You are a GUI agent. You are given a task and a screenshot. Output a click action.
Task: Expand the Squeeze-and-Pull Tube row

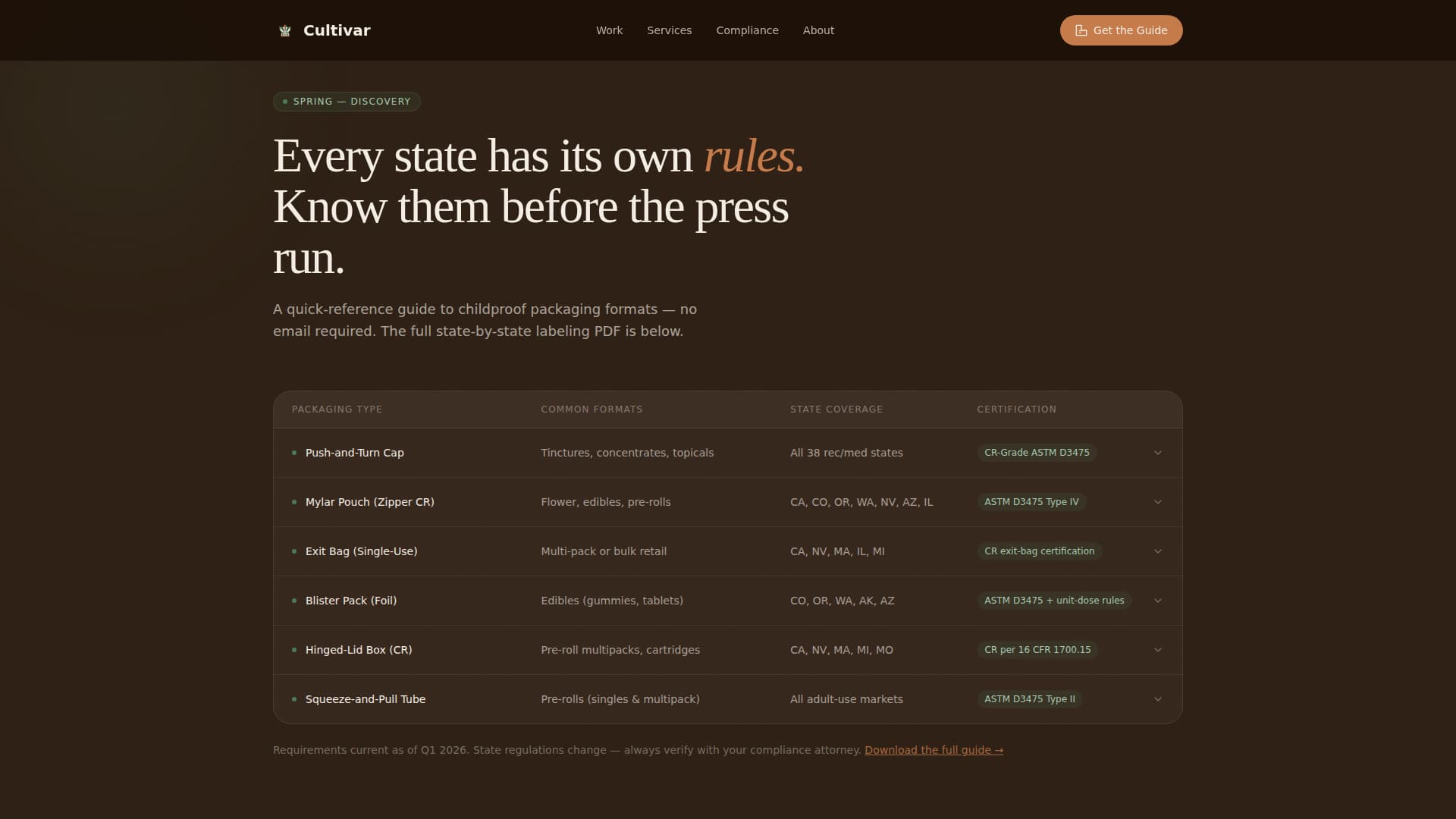(1157, 699)
